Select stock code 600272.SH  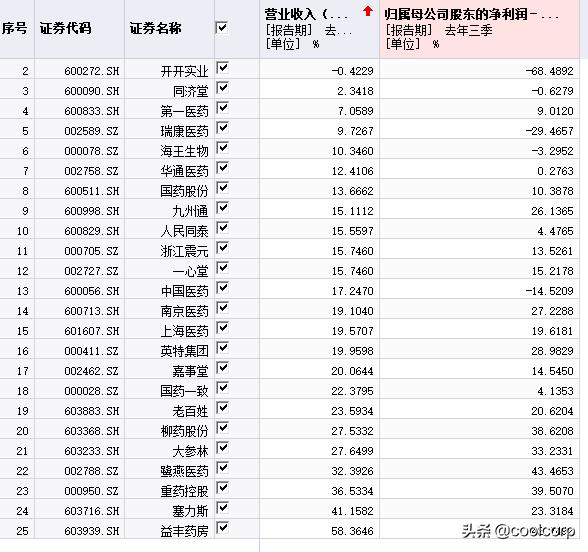click(92, 71)
